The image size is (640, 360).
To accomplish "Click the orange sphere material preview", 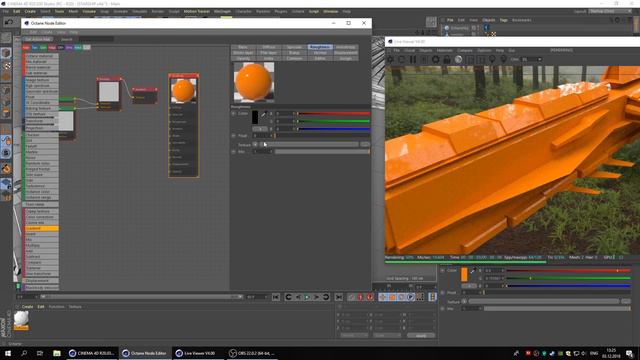I will pos(253,82).
